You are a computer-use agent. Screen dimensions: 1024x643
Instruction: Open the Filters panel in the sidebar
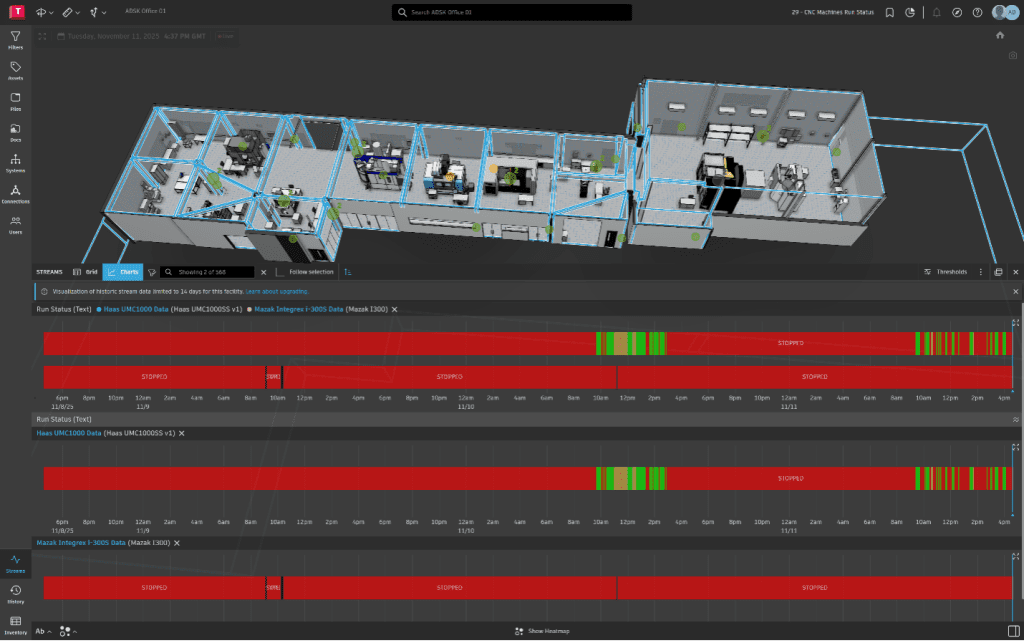(x=16, y=38)
